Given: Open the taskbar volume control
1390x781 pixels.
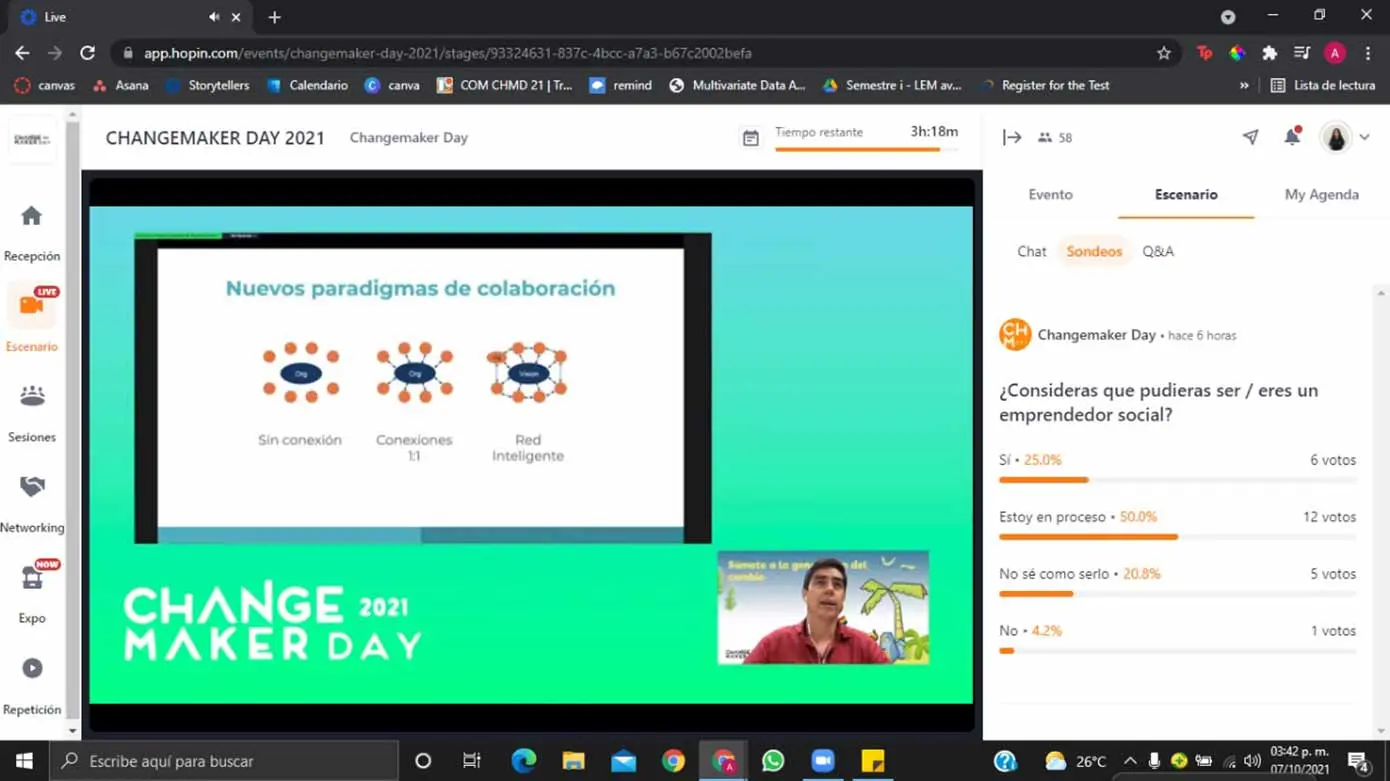Looking at the screenshot, I should pos(1252,761).
